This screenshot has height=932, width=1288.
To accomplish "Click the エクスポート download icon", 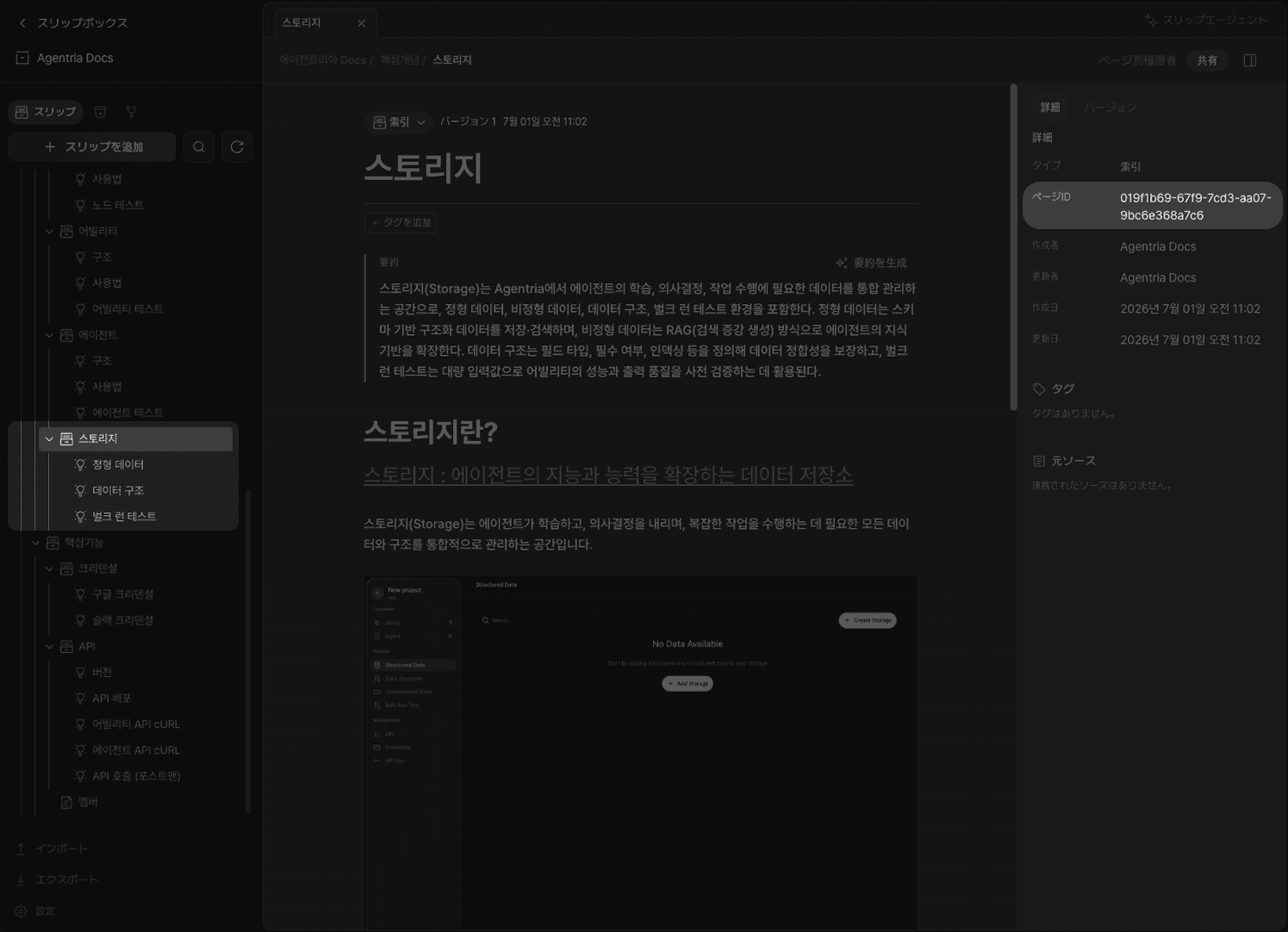I will (21, 880).
